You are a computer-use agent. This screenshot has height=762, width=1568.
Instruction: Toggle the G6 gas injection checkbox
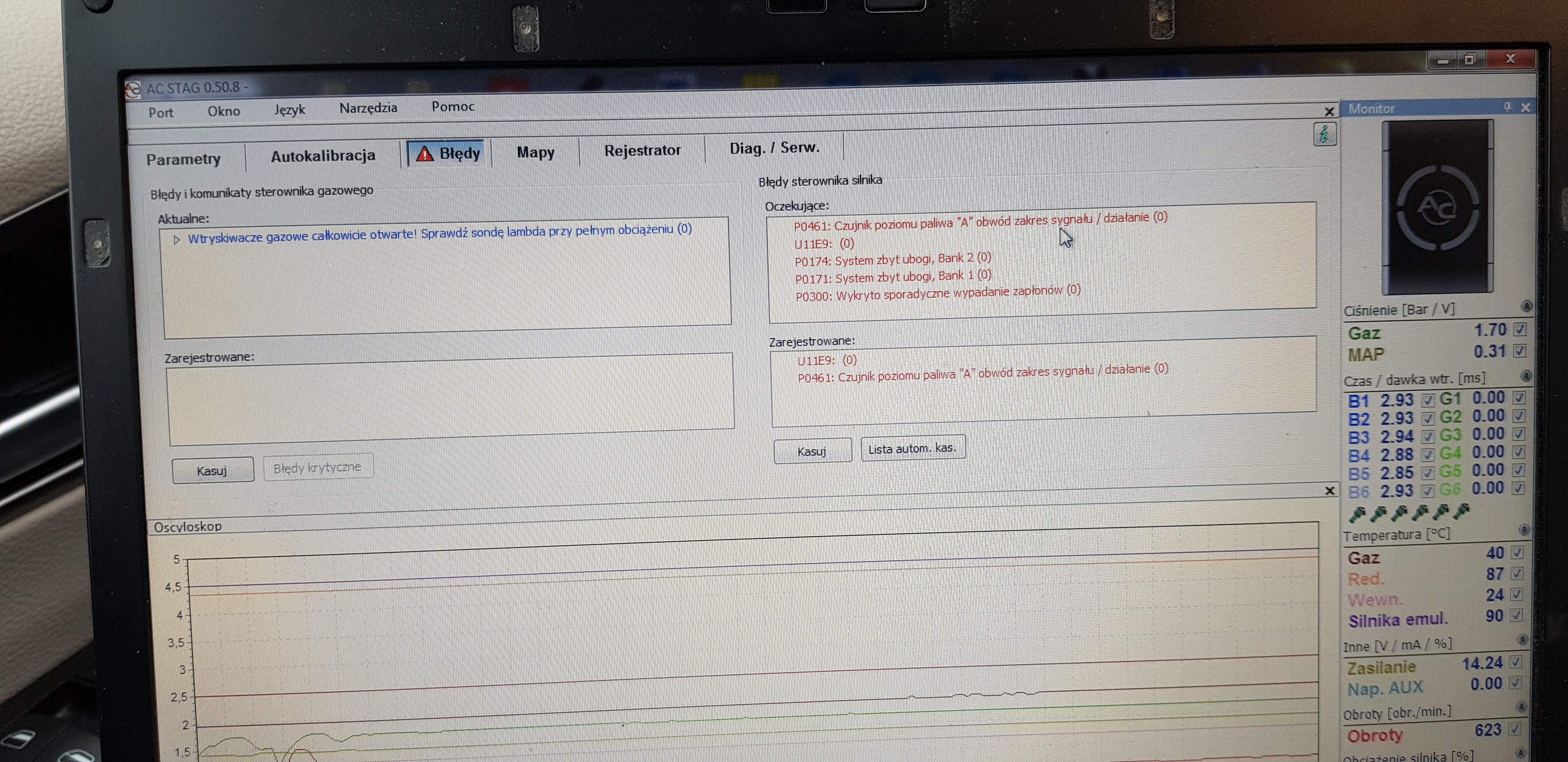click(1518, 488)
